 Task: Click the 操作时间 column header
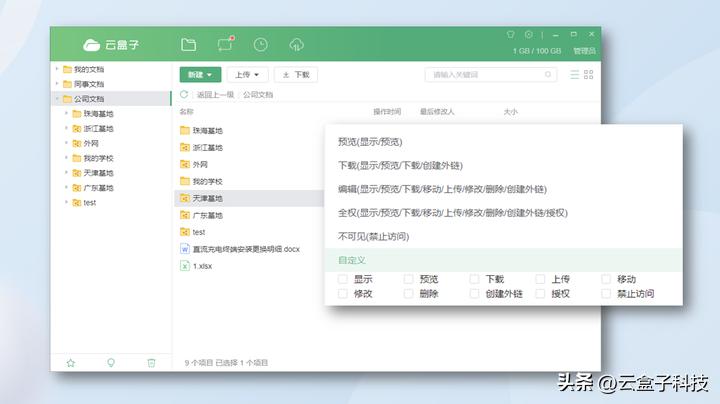(x=387, y=112)
